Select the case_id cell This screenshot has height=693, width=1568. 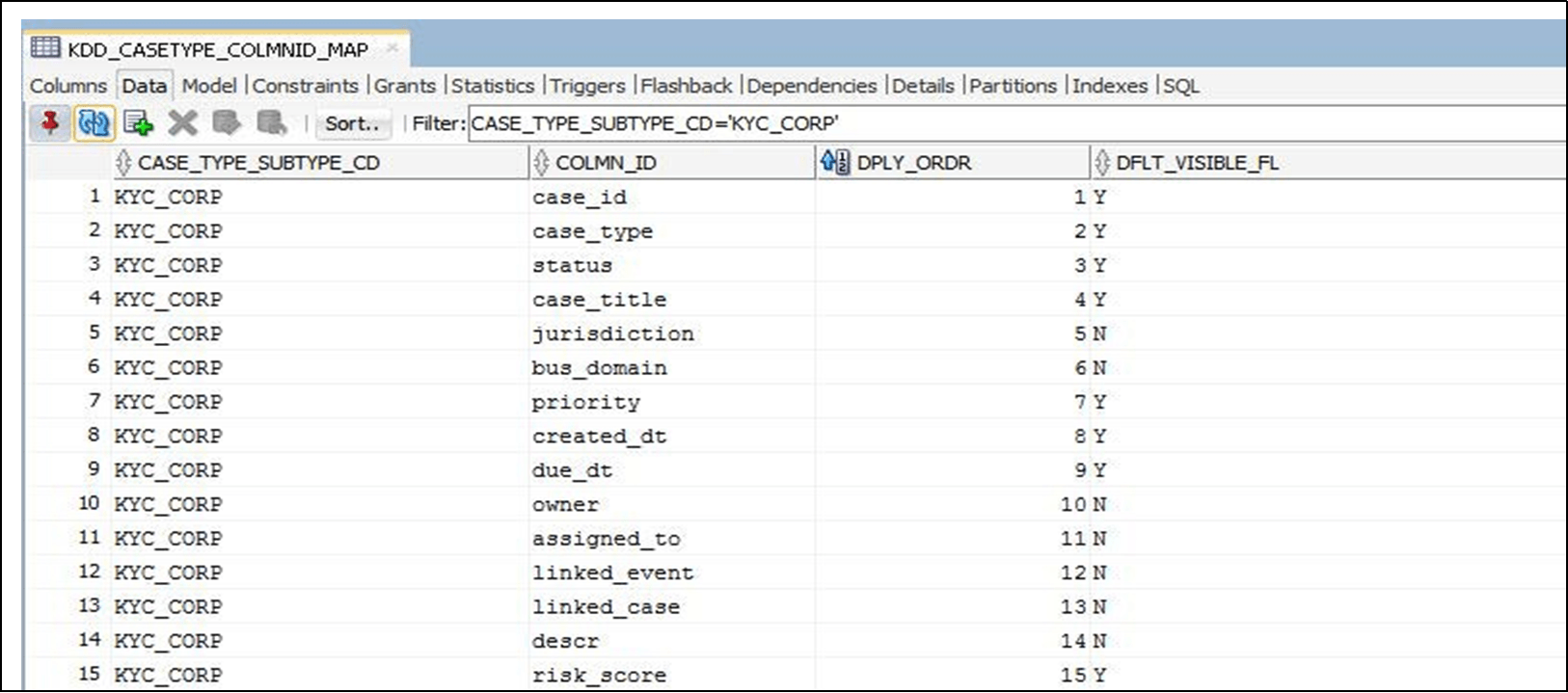672,197
